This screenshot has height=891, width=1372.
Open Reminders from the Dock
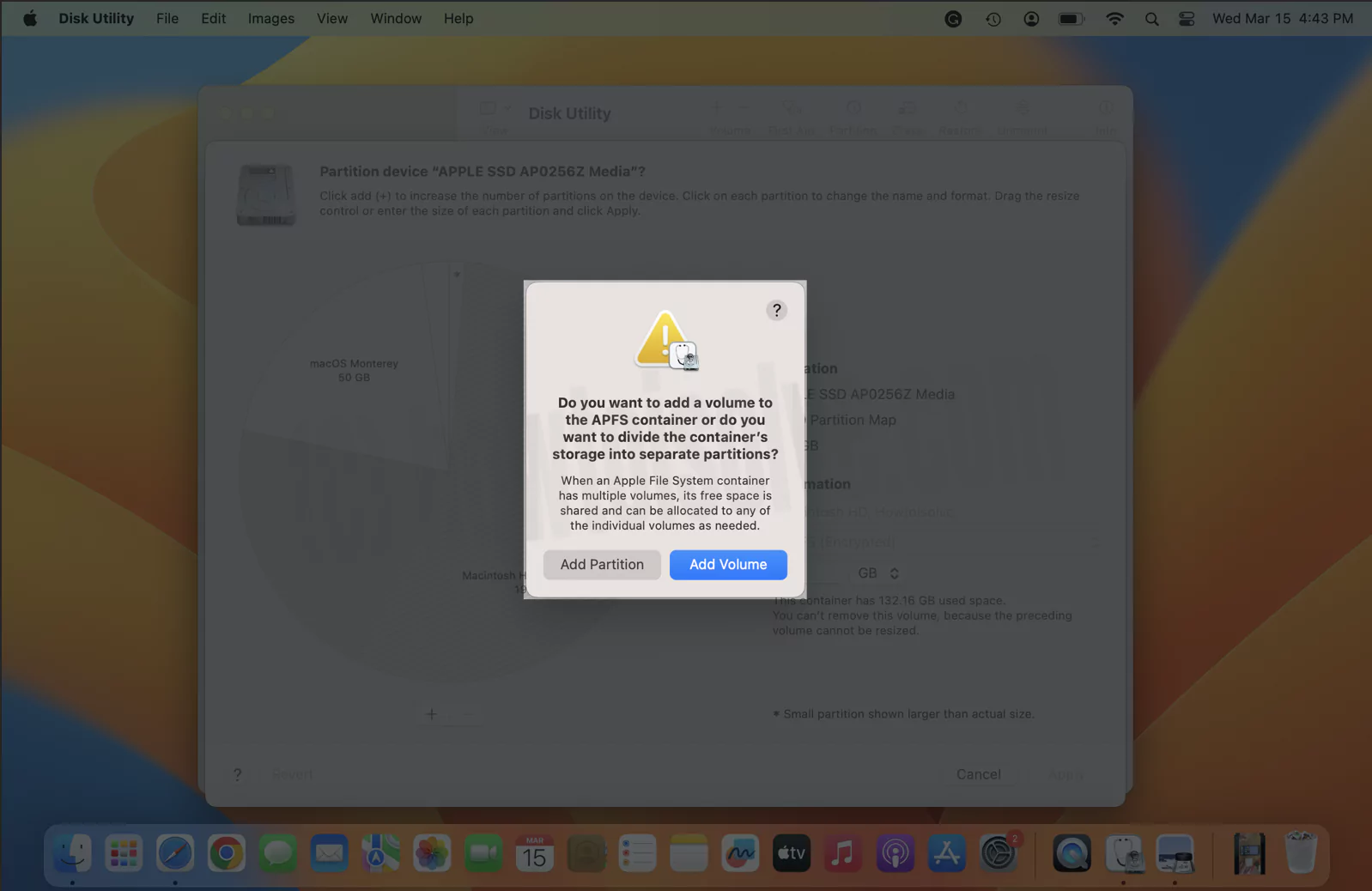pos(638,854)
